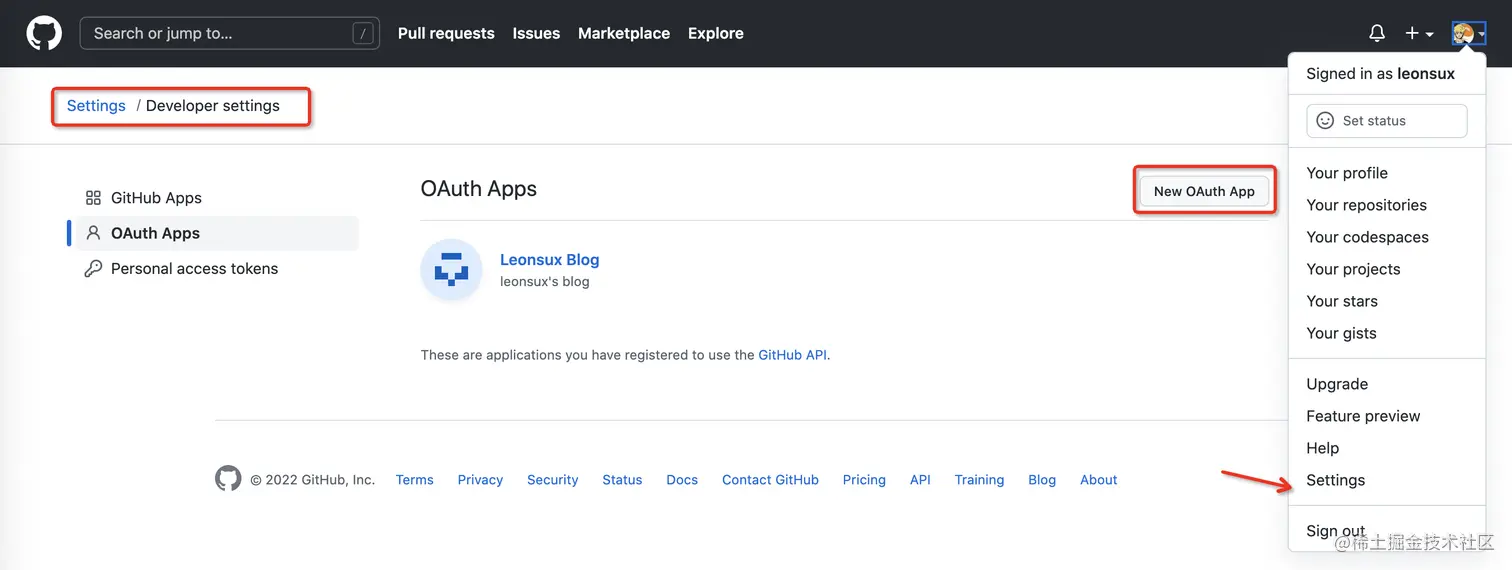1512x570 pixels.
Task: Click the GitHub logo in the footer
Action: click(228, 479)
